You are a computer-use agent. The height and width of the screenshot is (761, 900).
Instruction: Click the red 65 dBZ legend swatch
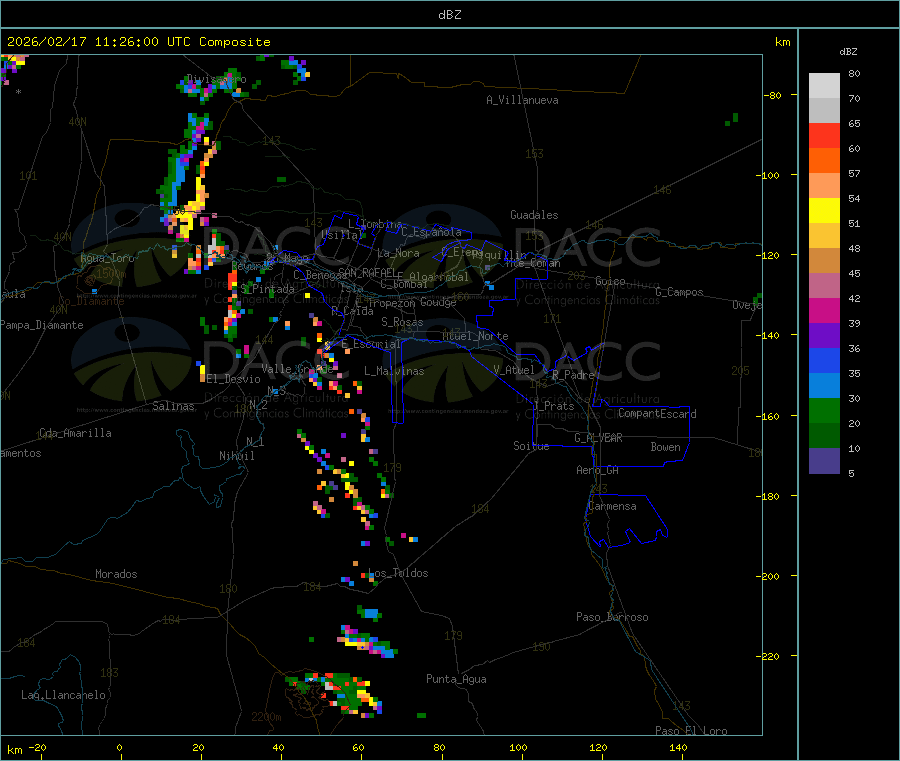click(824, 135)
